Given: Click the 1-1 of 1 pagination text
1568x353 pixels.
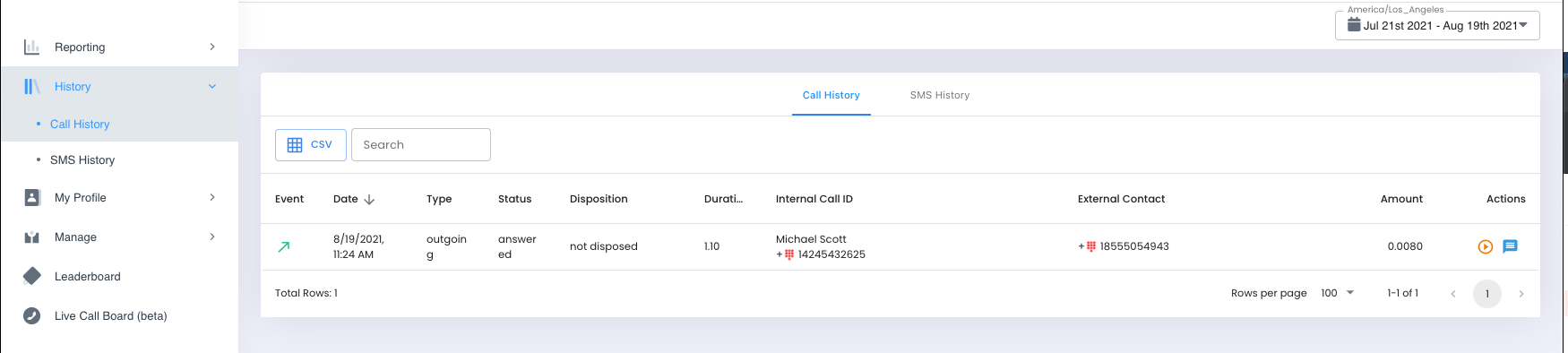Looking at the screenshot, I should click(x=1402, y=293).
